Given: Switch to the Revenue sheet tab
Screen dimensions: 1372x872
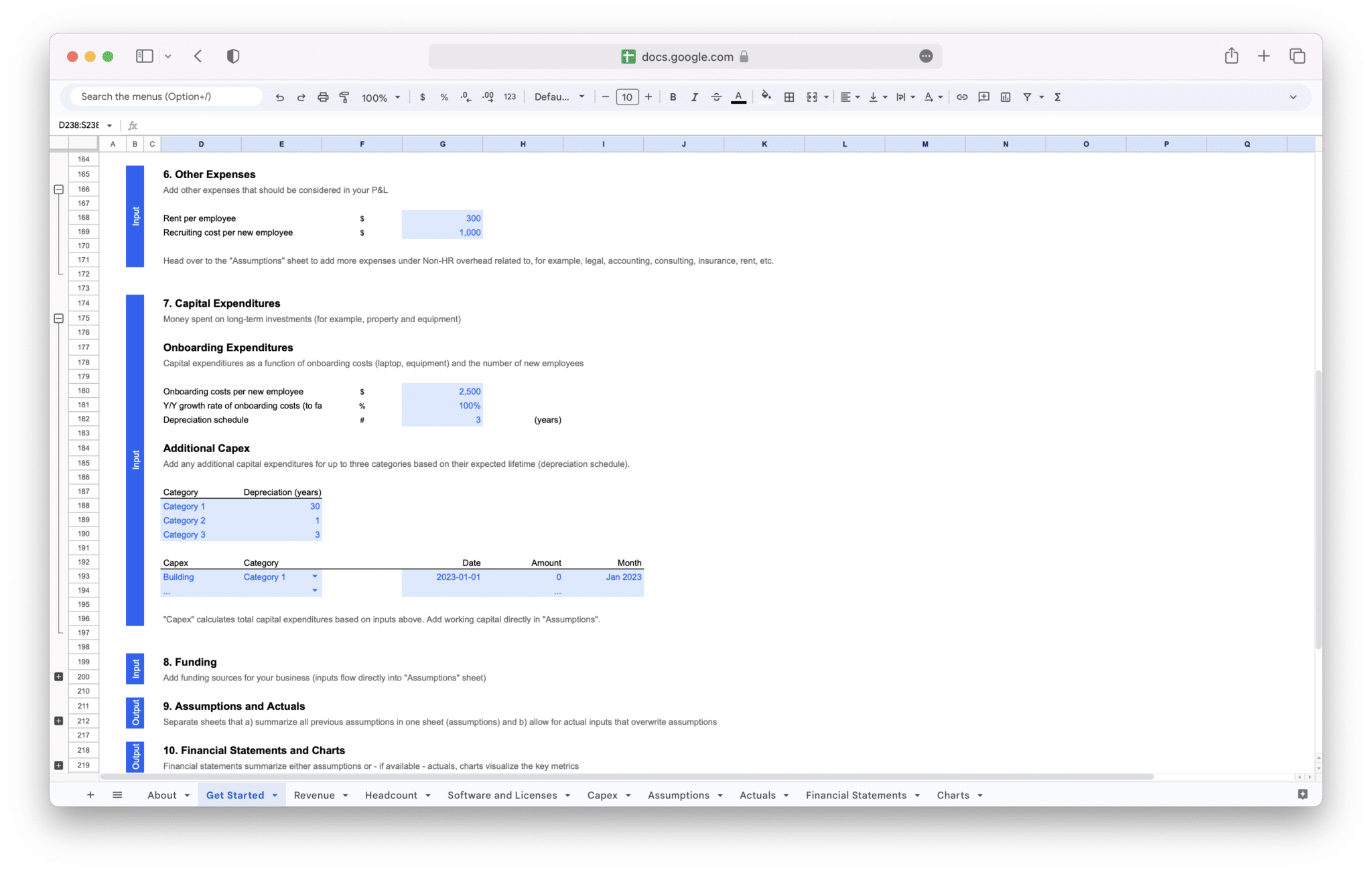Looking at the screenshot, I should (x=314, y=795).
